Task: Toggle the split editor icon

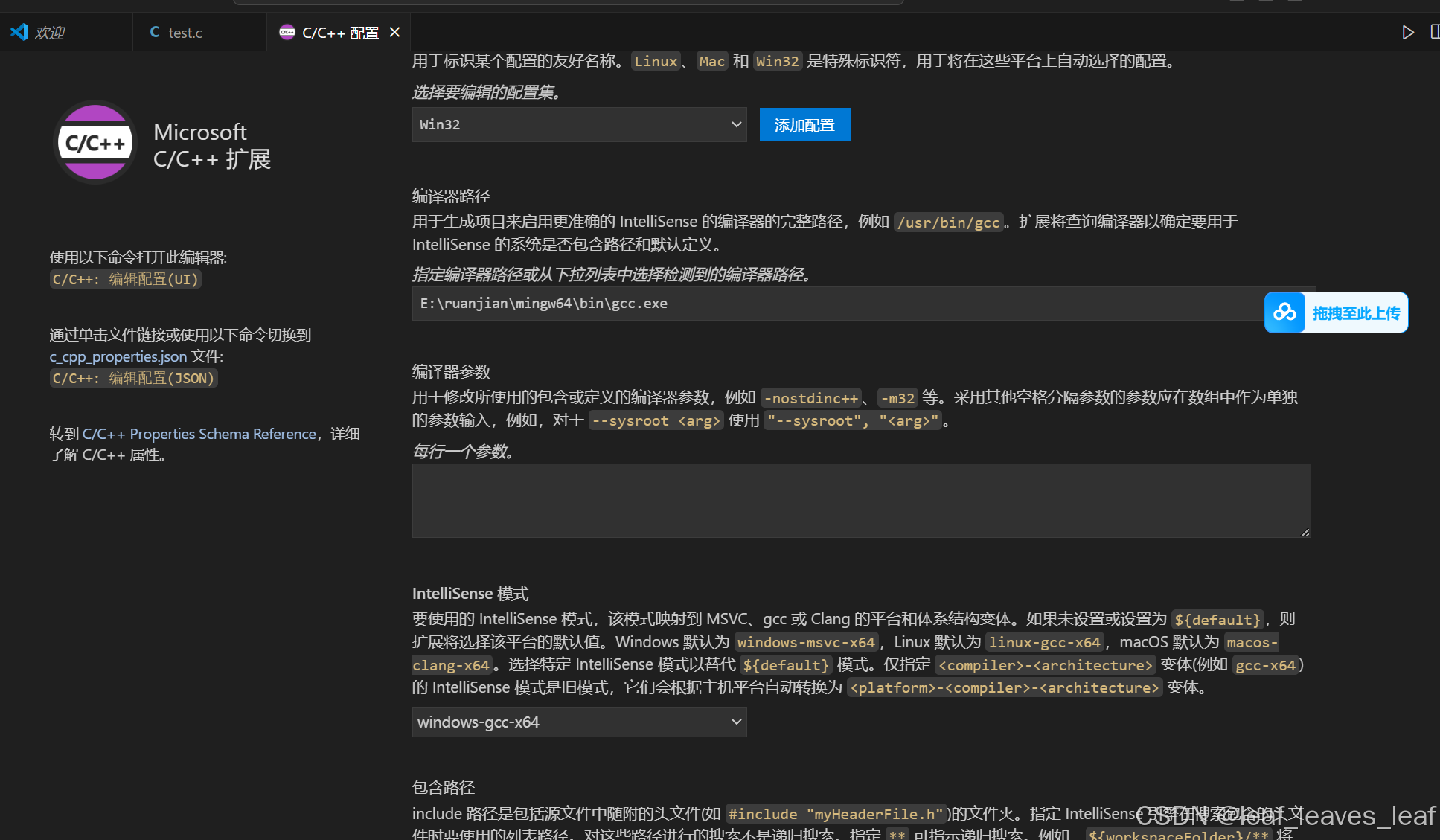Action: click(x=1434, y=32)
